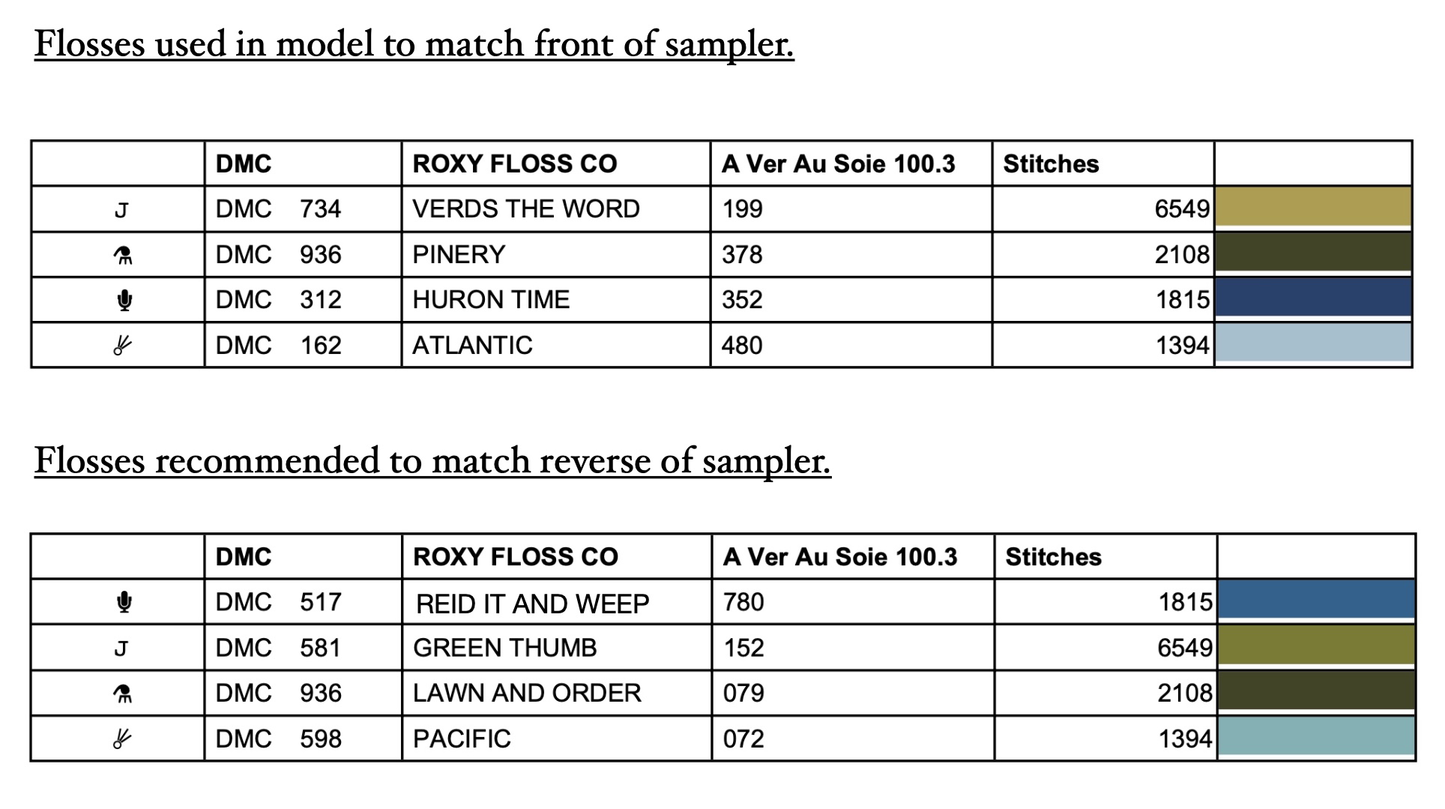Select the symbol beside REID IT AND WEEP
Screen dimensions: 1445x809
point(120,602)
